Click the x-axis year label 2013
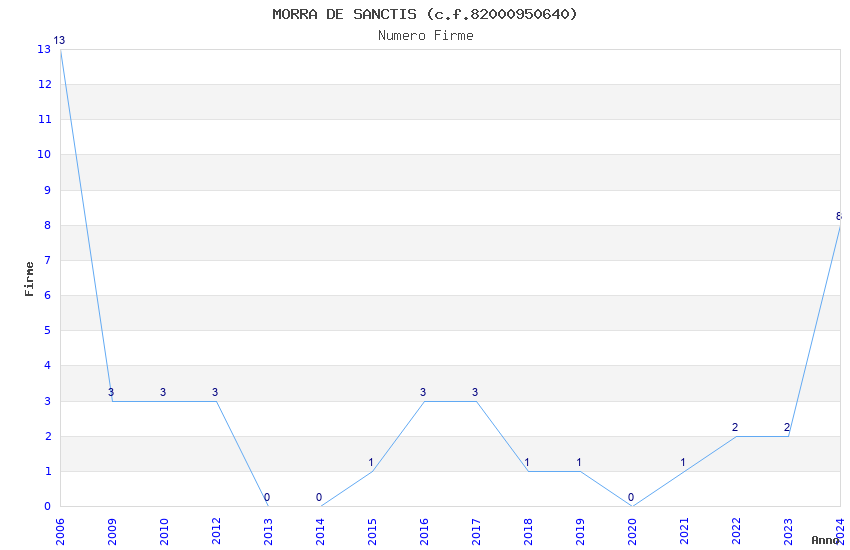 click(x=268, y=531)
